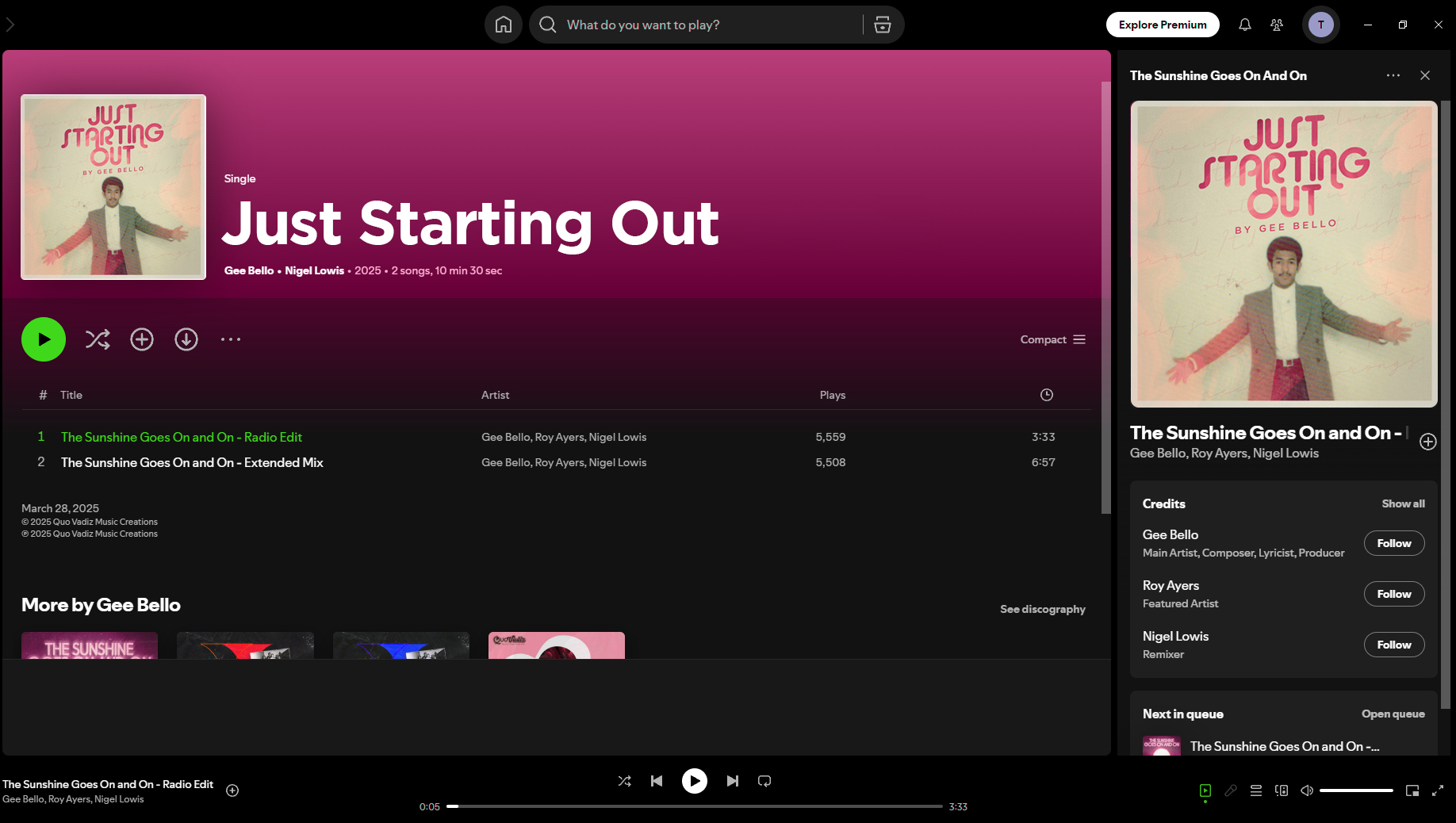Play the Just Starting Out single
Viewport: 1456px width, 823px height.
coord(44,339)
